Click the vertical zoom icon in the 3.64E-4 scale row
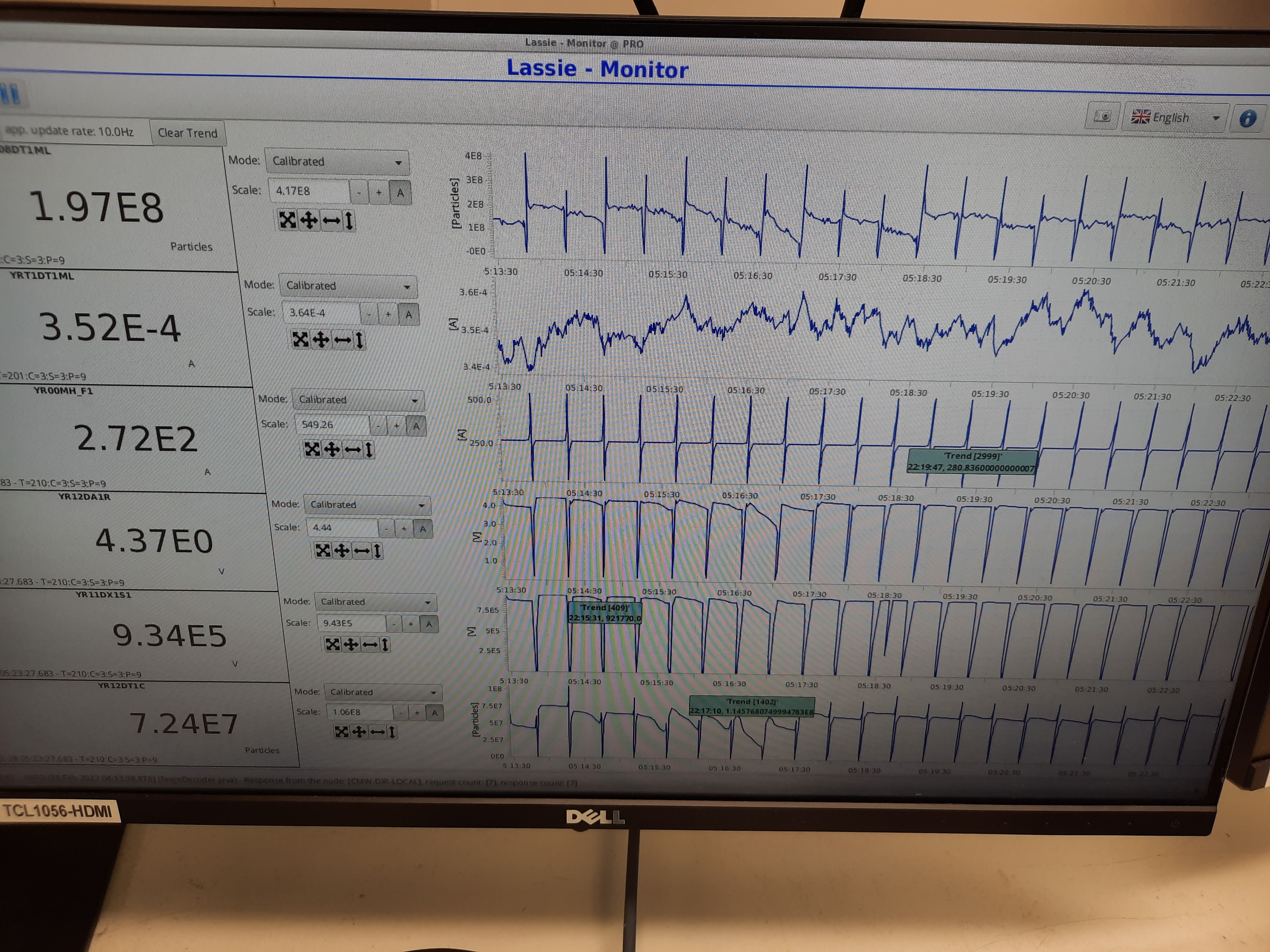Screen dimensions: 1270x952 [359, 340]
